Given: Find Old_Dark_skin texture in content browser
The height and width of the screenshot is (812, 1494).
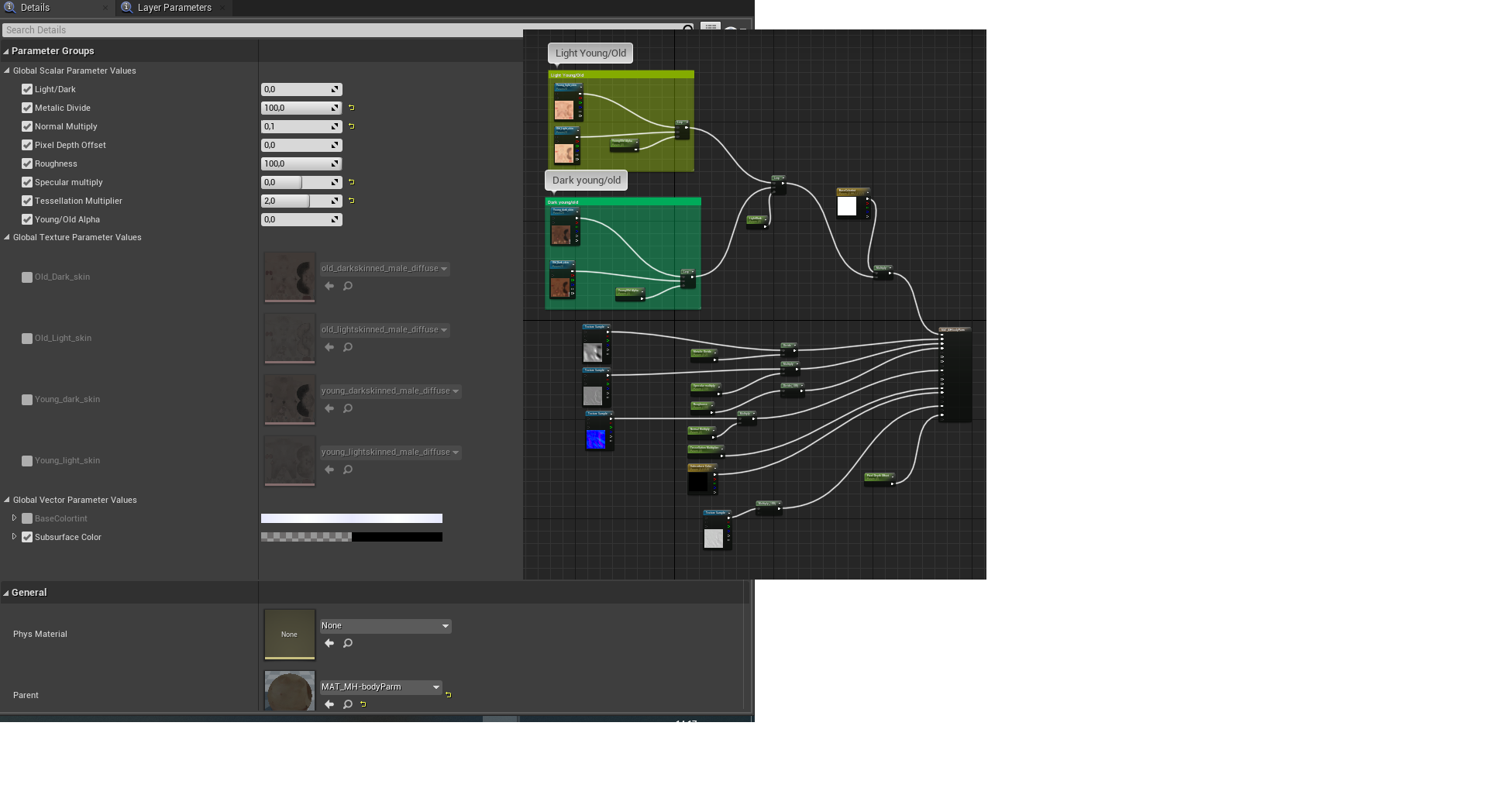Looking at the screenshot, I should pos(348,286).
